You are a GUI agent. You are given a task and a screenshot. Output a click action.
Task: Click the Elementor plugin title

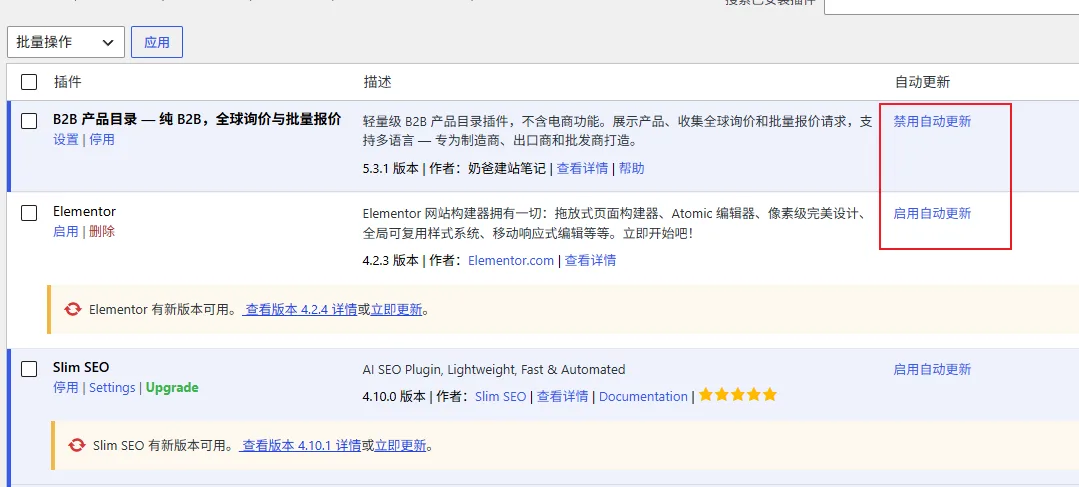(x=85, y=211)
